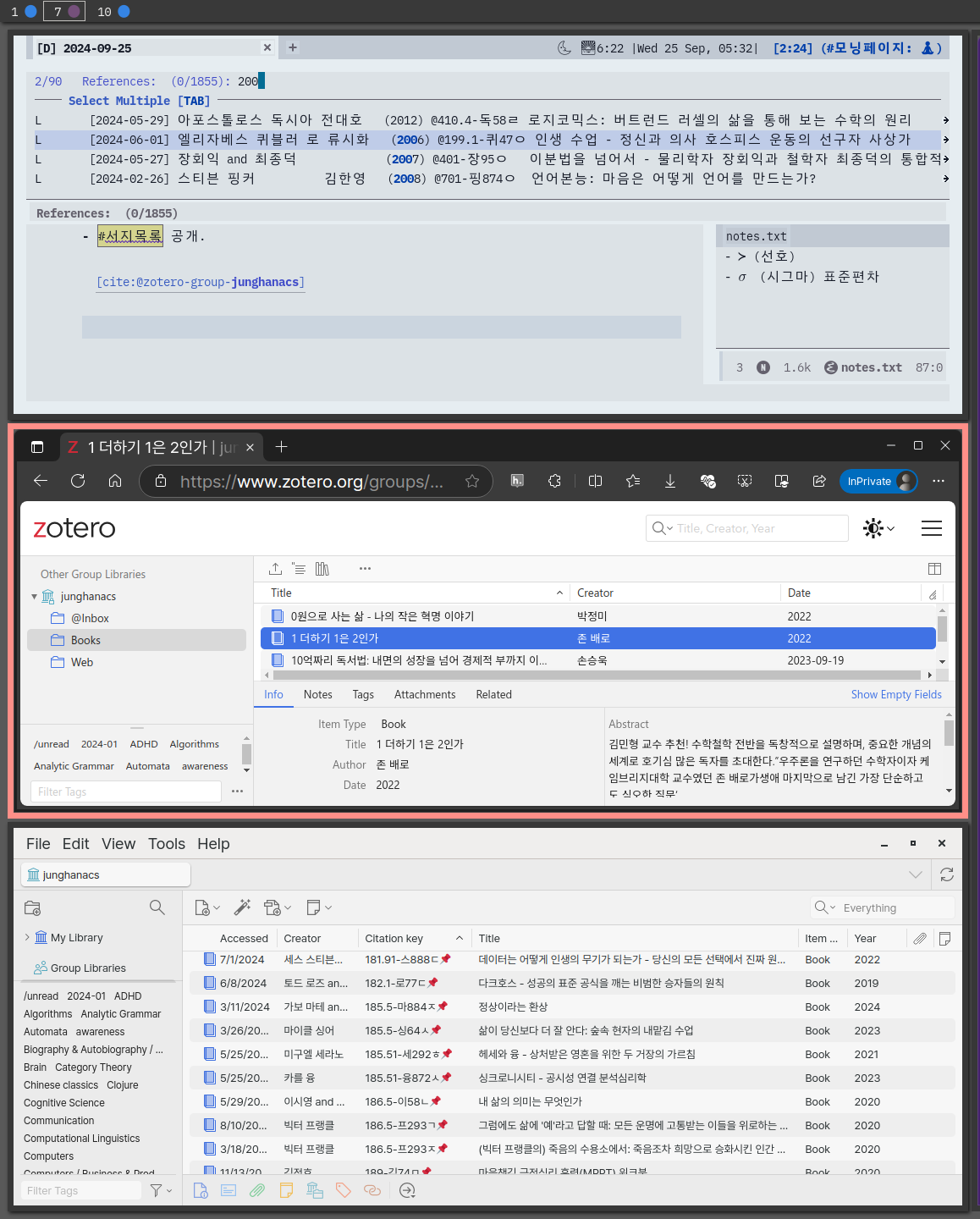Click Export icon in Zotero web toolbar
This screenshot has width=980, height=1219.
pos(276,569)
